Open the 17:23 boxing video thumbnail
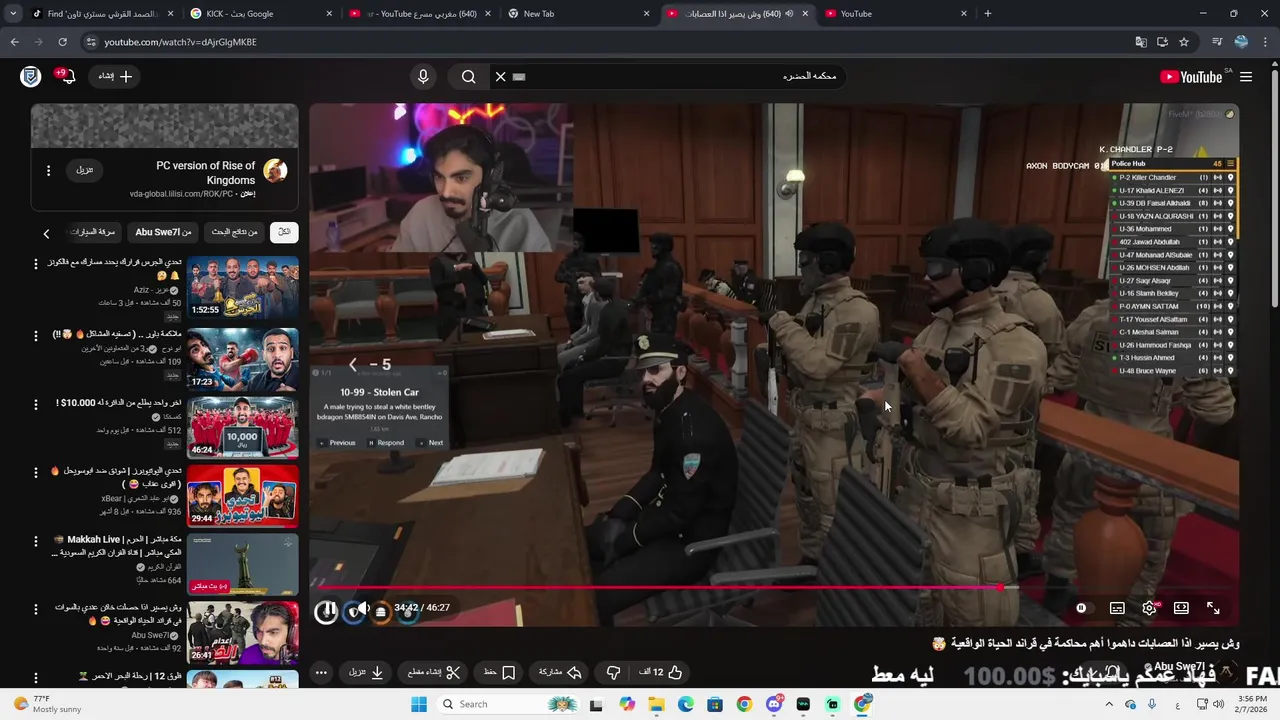 242,358
